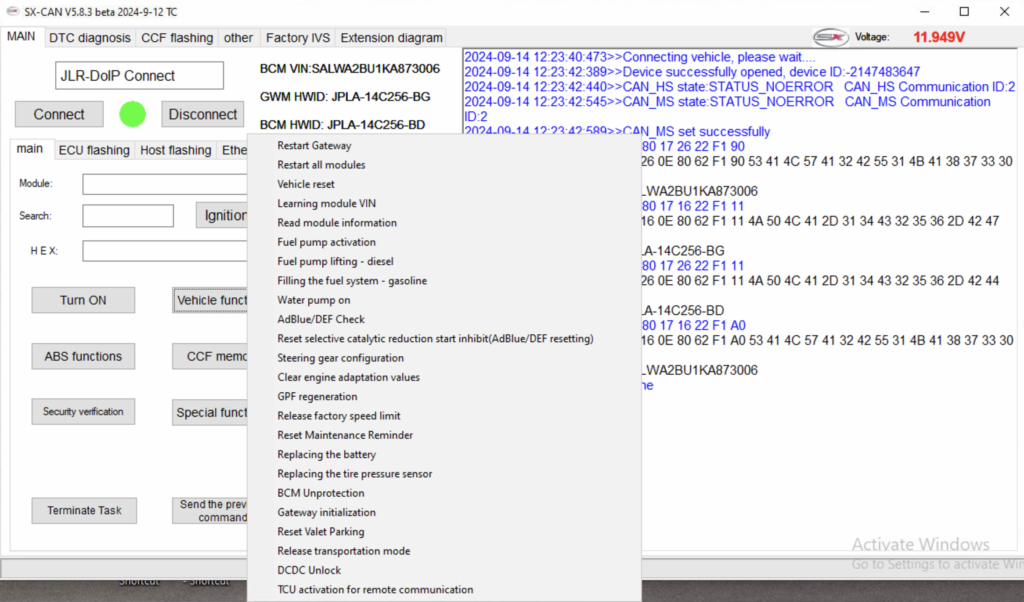
Task: Click the green connection status indicator
Action: [x=132, y=114]
